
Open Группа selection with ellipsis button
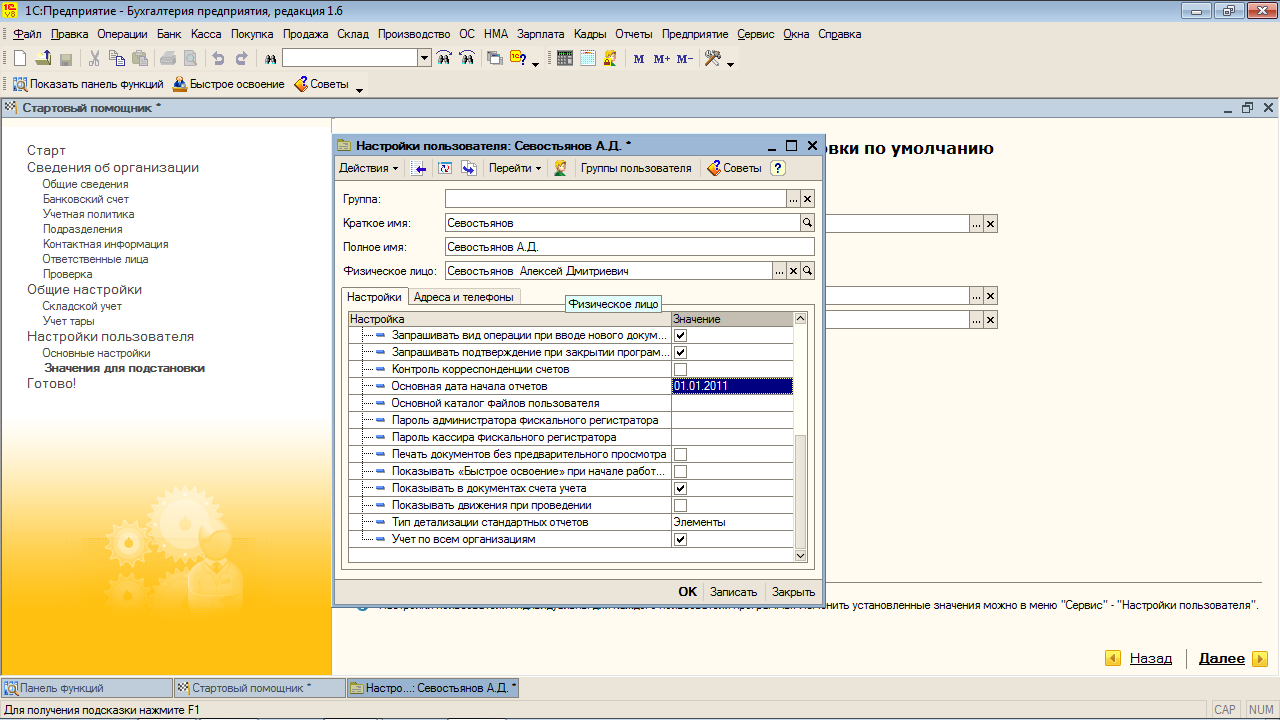(x=794, y=199)
